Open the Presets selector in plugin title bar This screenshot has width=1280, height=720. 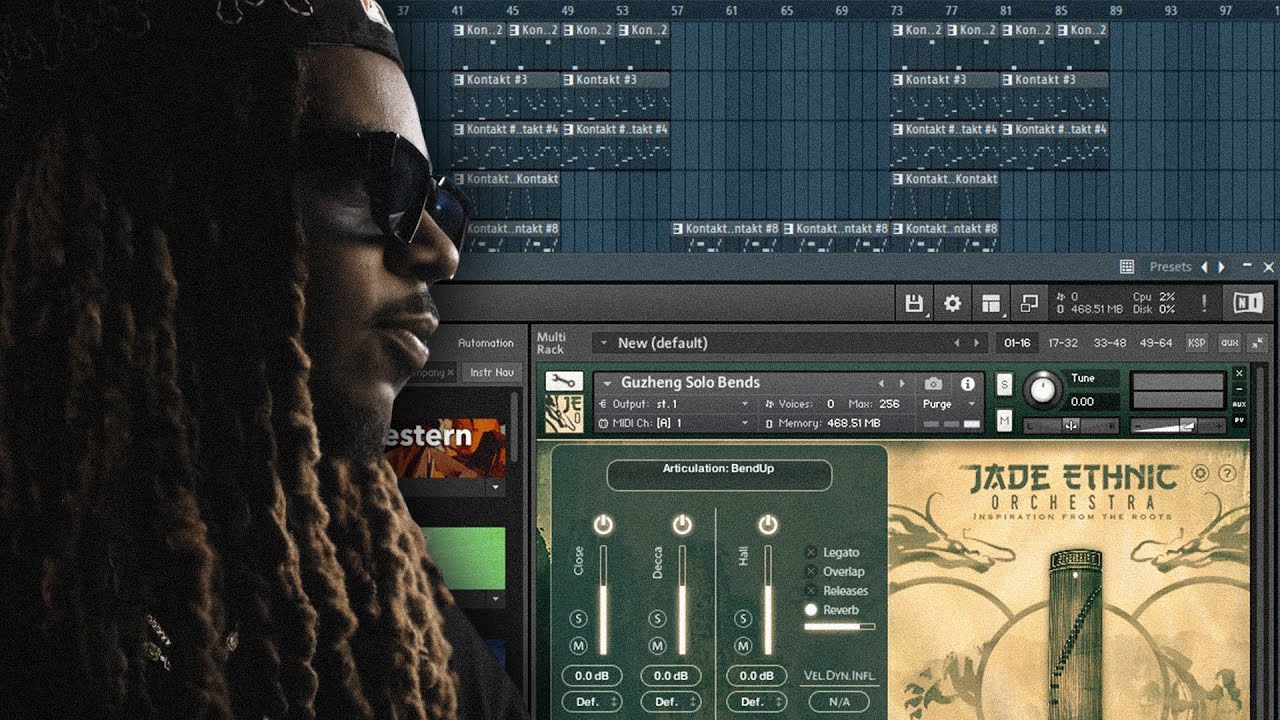click(x=1171, y=267)
